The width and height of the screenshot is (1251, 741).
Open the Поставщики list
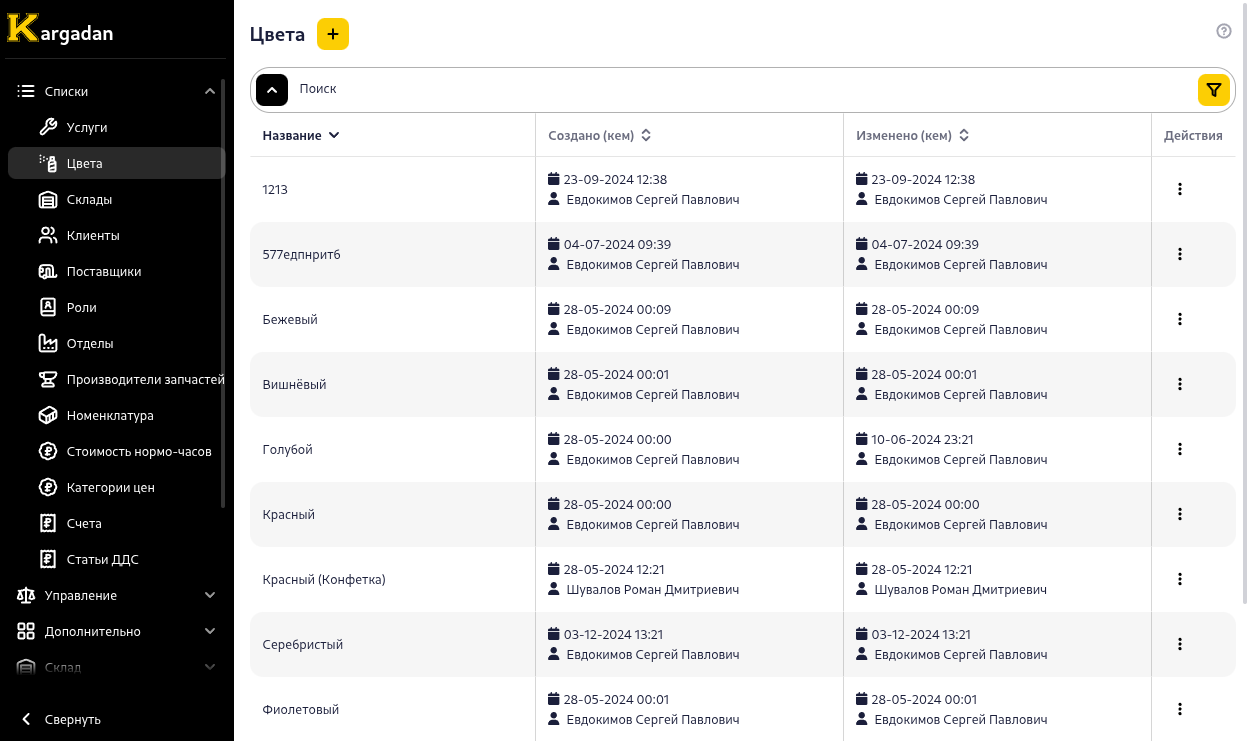tap(103, 272)
